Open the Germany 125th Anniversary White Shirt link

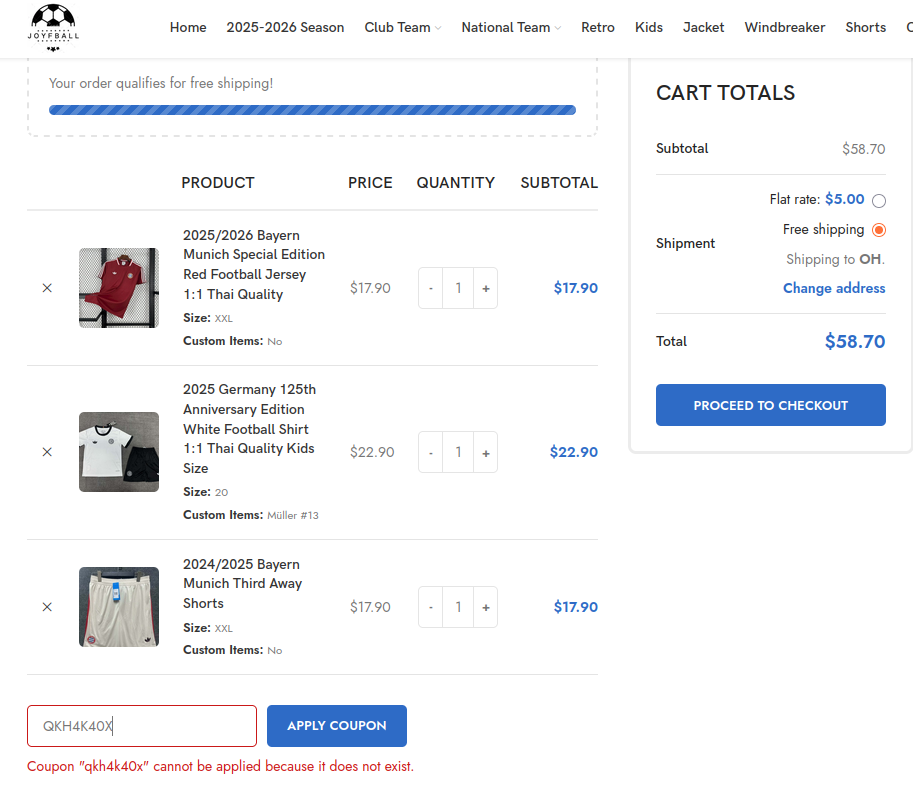[x=249, y=429]
